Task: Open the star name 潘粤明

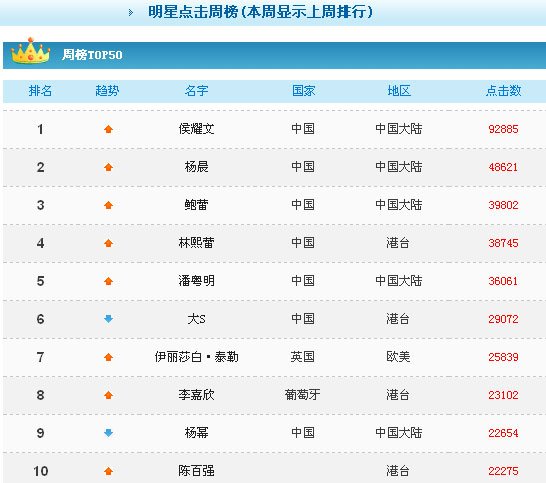Action: 196,281
